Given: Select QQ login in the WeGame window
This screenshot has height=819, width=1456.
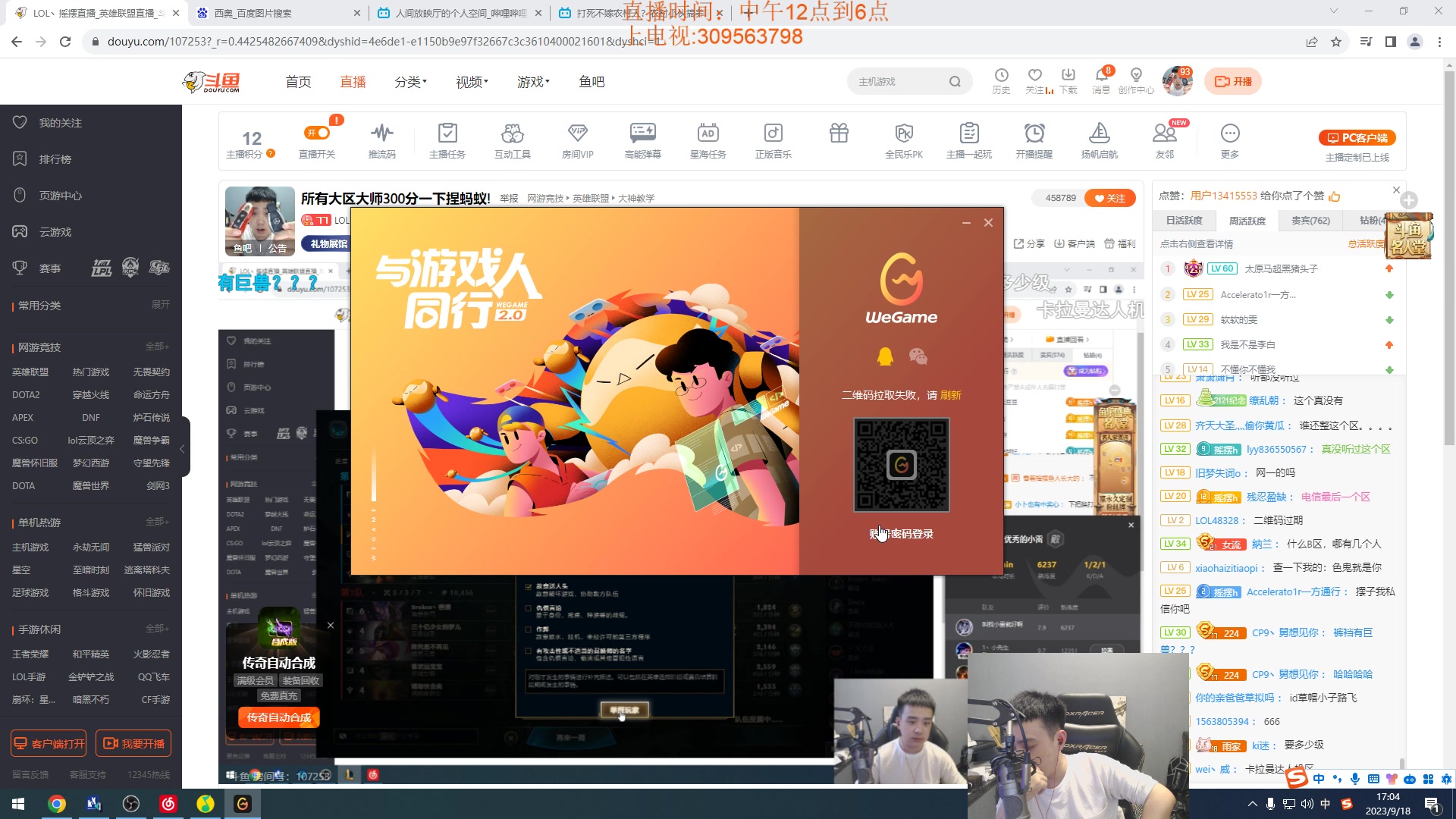Looking at the screenshot, I should 885,356.
